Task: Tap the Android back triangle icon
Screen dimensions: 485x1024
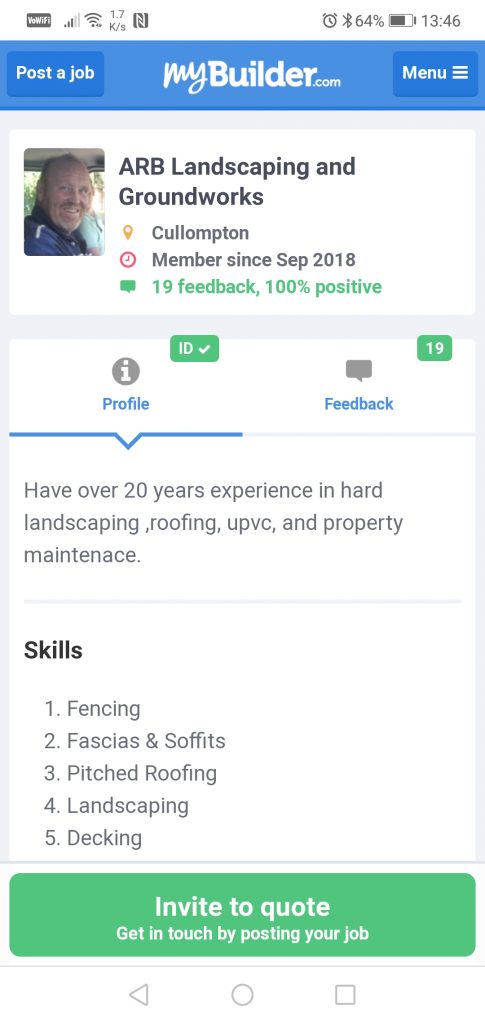Action: [138, 995]
